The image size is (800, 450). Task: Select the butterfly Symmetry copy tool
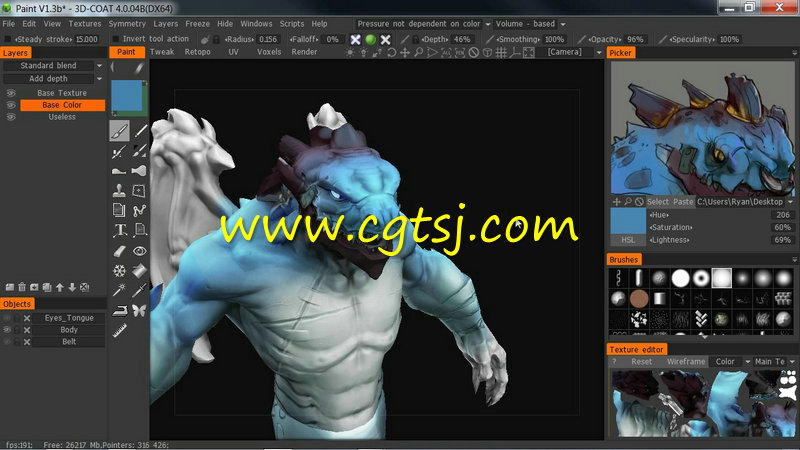tap(139, 311)
